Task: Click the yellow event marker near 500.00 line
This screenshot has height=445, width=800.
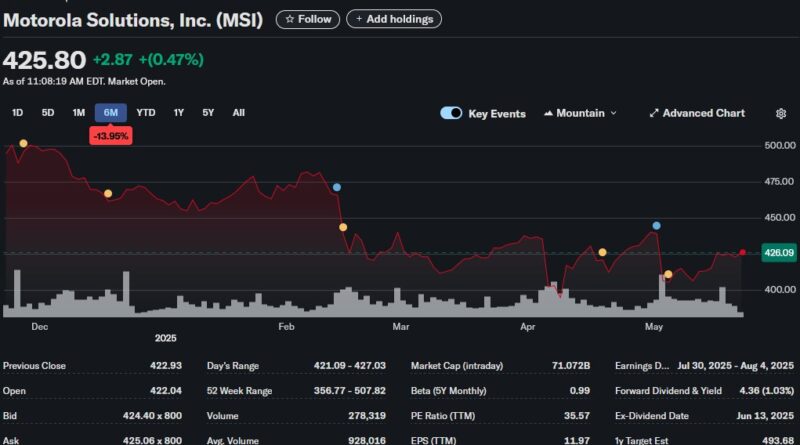Action: tap(23, 143)
